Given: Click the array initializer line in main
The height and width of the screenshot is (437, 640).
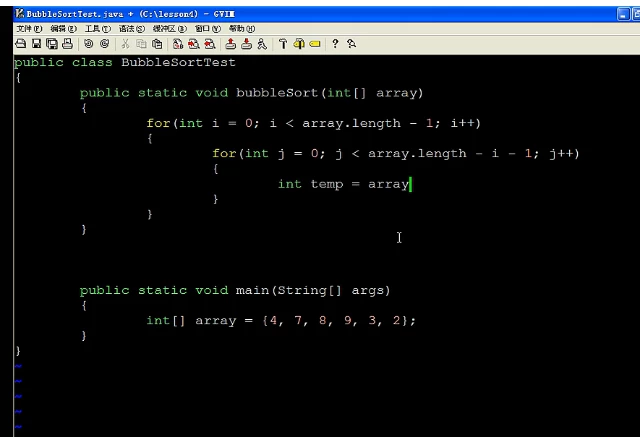Looking at the screenshot, I should pyautogui.click(x=280, y=320).
